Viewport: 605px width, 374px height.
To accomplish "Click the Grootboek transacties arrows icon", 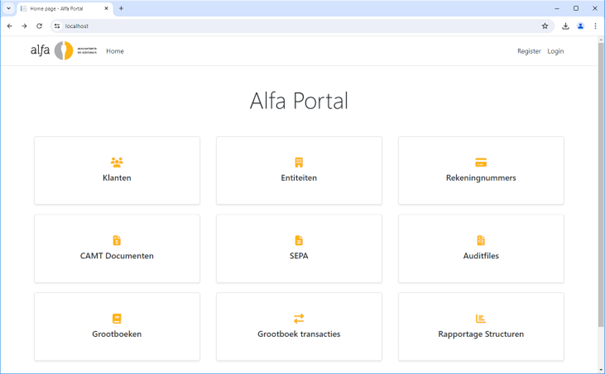I will (x=299, y=318).
